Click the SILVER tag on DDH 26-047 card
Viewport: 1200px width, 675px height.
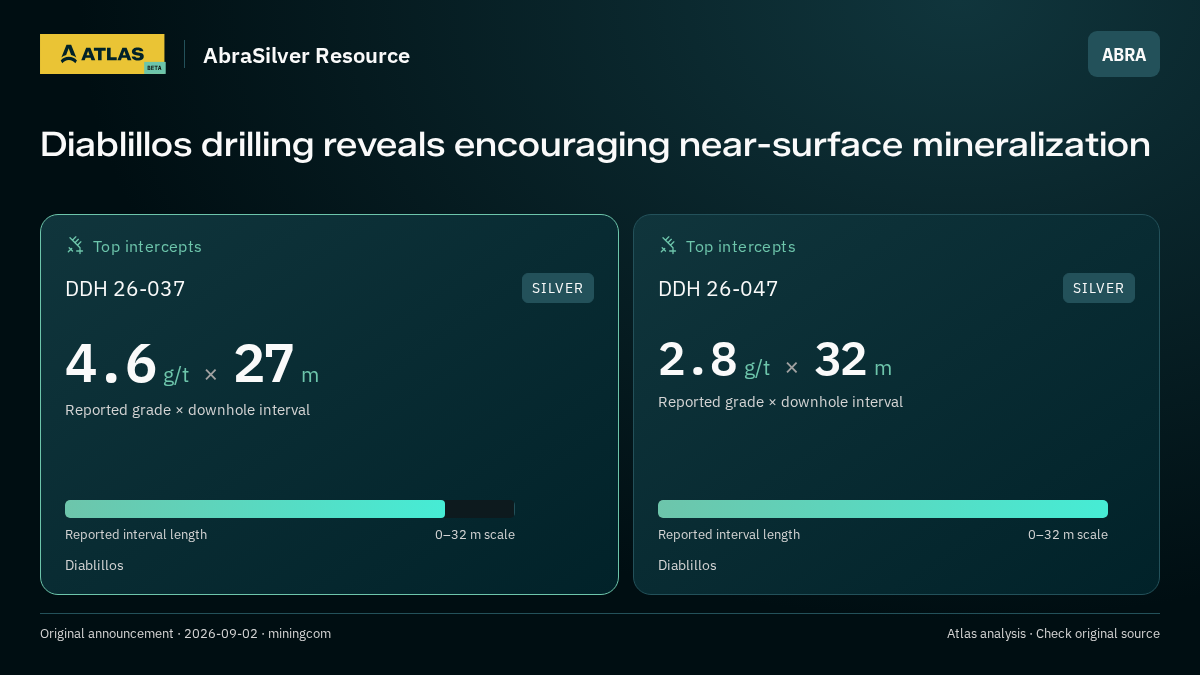coord(1099,288)
